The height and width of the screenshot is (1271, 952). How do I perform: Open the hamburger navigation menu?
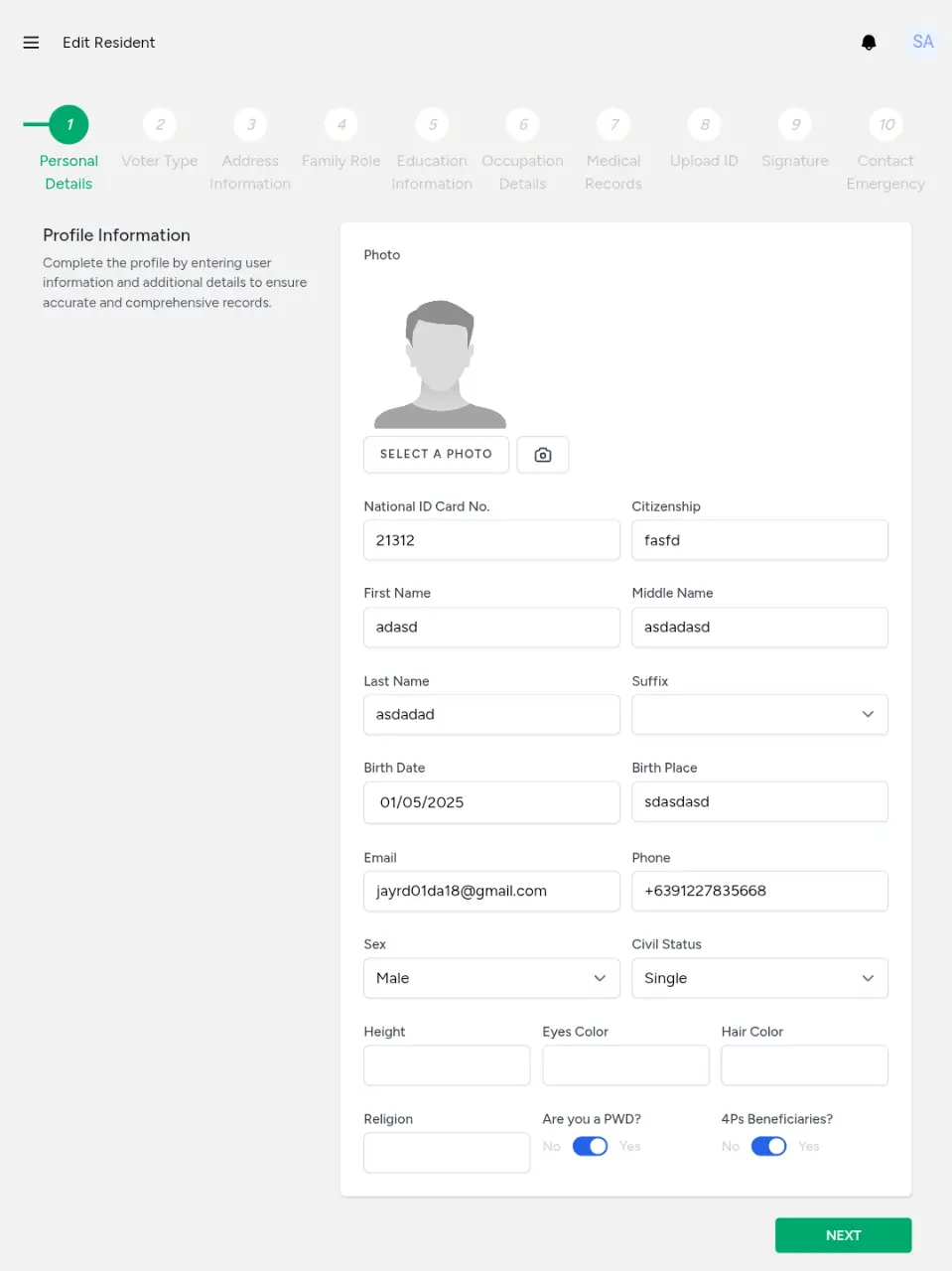(31, 43)
